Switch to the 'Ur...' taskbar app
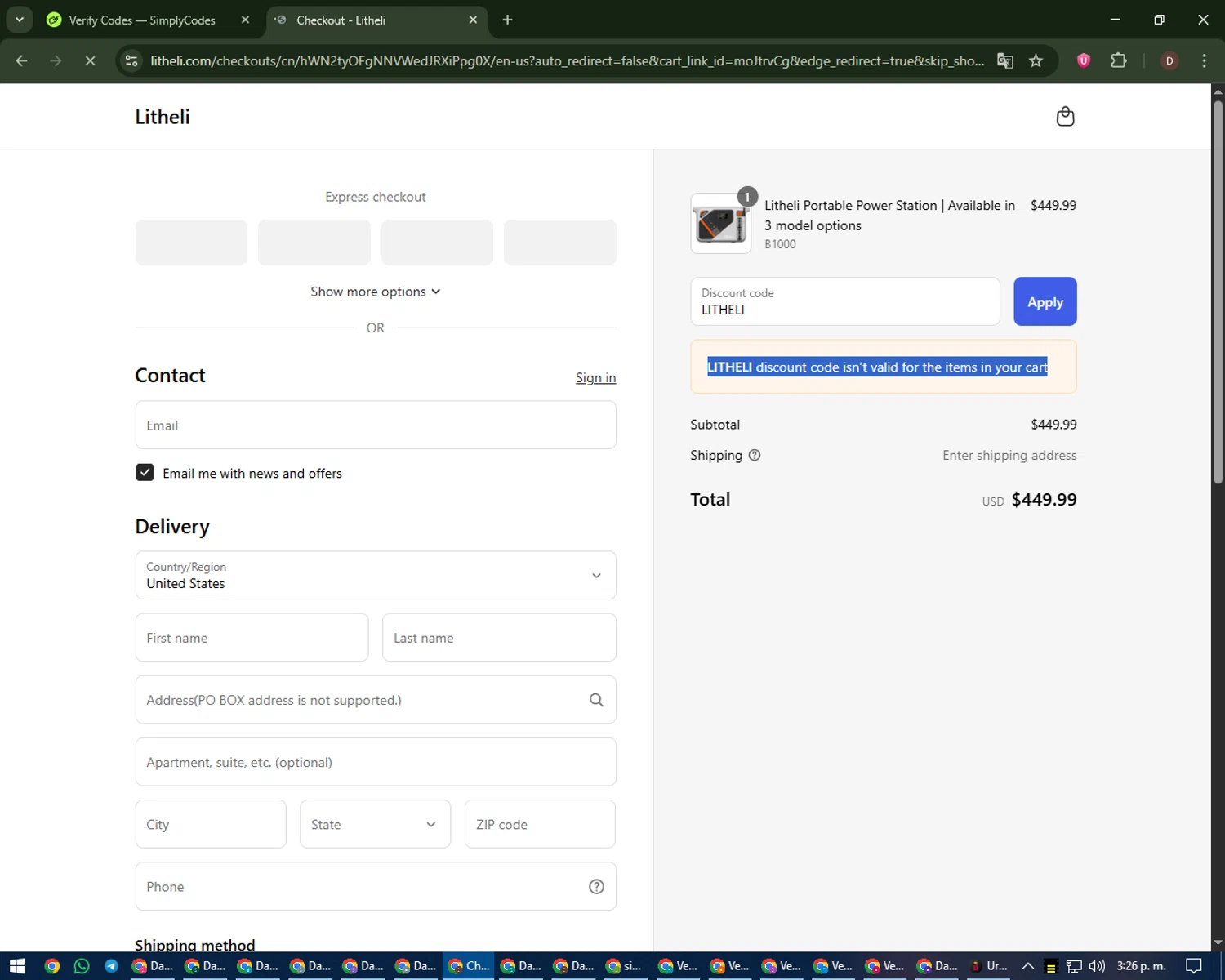 988,966
